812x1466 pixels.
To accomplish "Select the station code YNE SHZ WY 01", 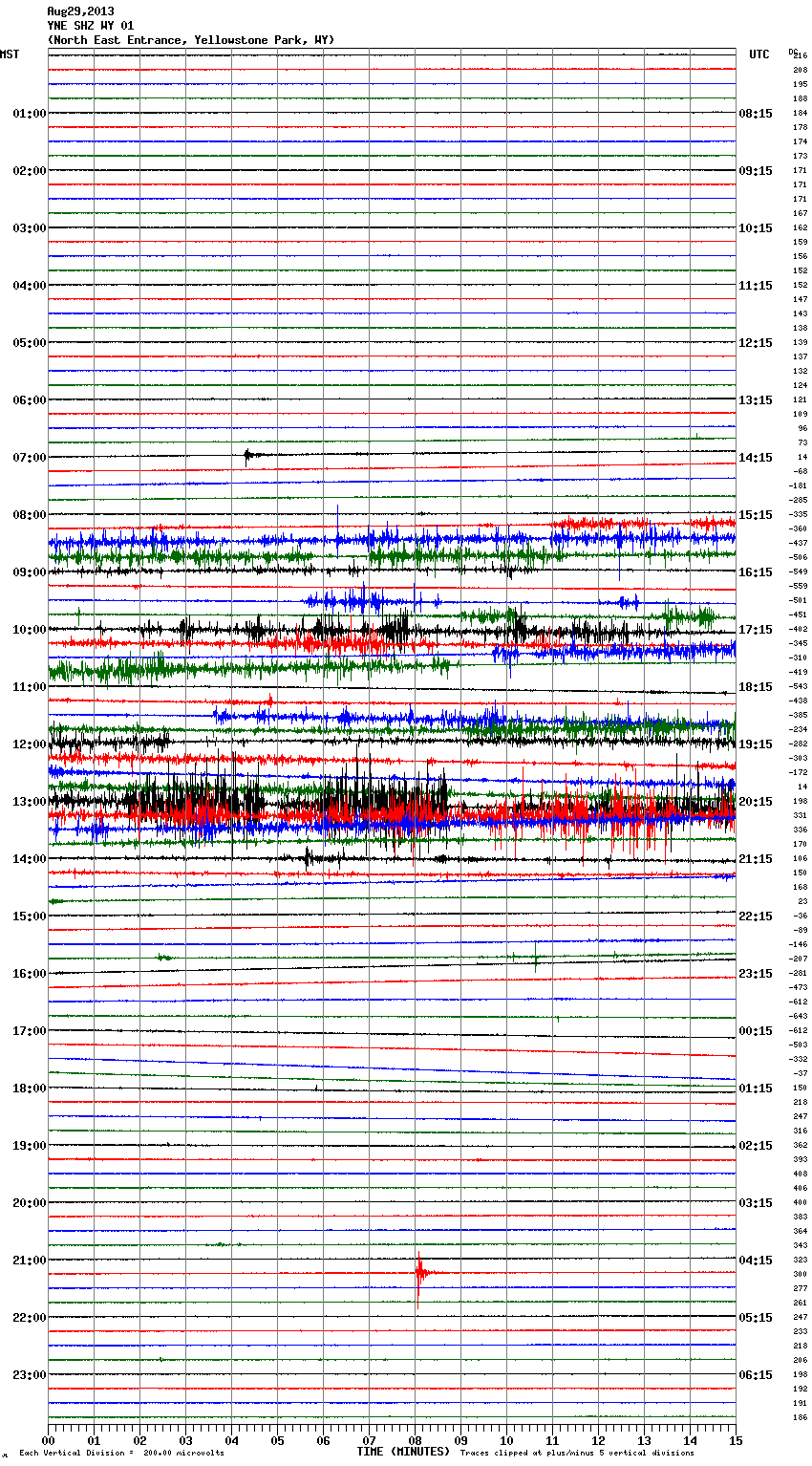I will (91, 26).
